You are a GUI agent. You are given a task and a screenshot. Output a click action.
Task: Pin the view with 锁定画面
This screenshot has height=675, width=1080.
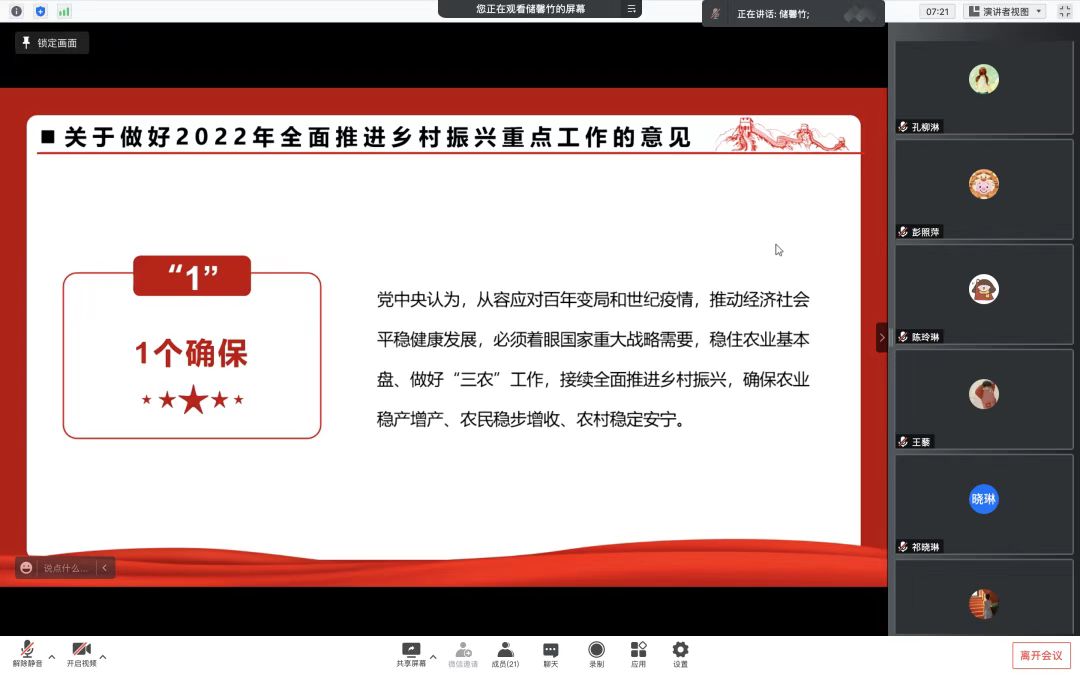51,43
